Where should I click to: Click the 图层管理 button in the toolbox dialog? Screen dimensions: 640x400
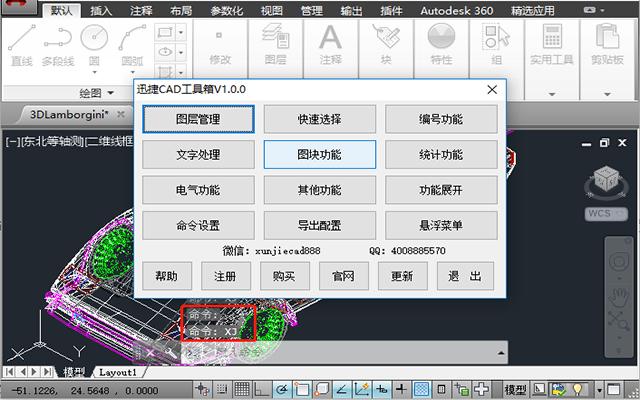pyautogui.click(x=198, y=119)
